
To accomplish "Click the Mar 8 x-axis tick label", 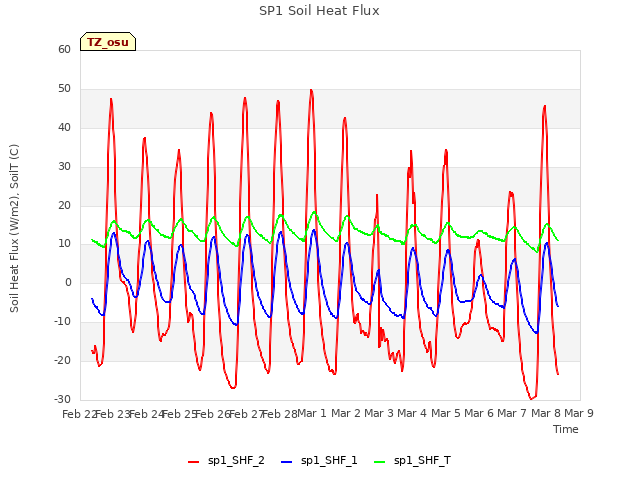I will (545, 413).
